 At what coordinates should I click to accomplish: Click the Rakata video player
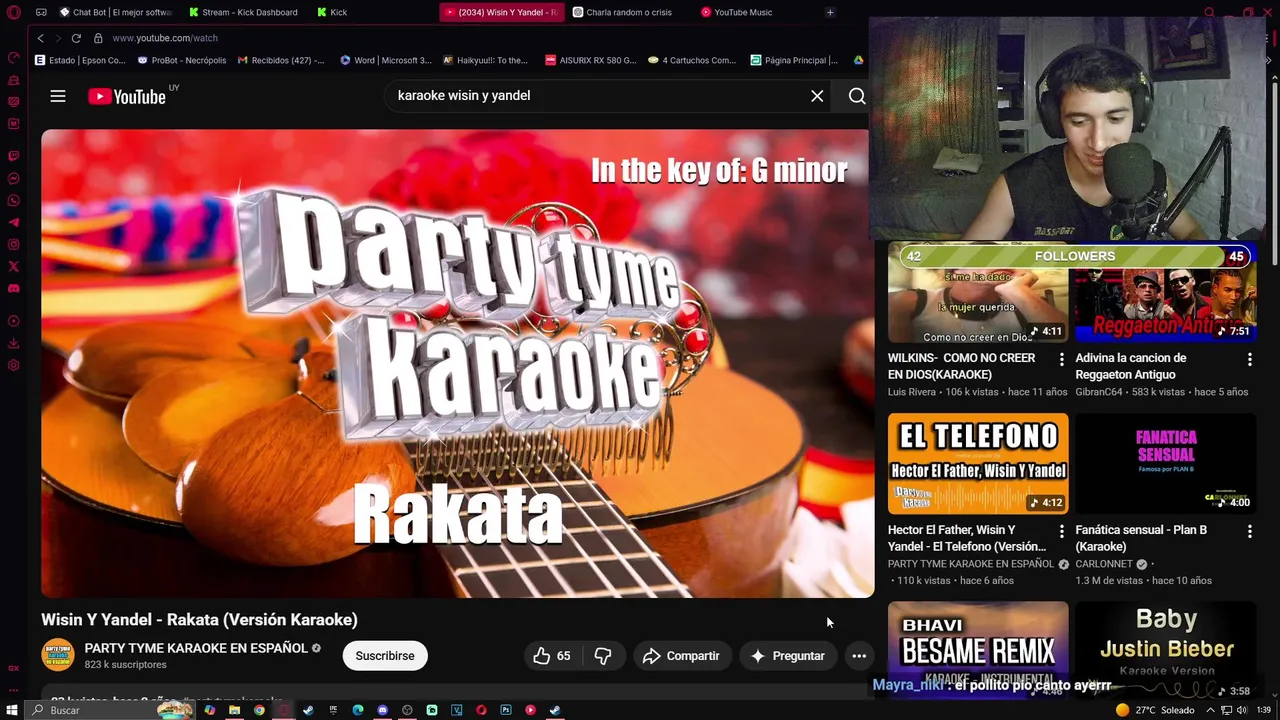[457, 363]
